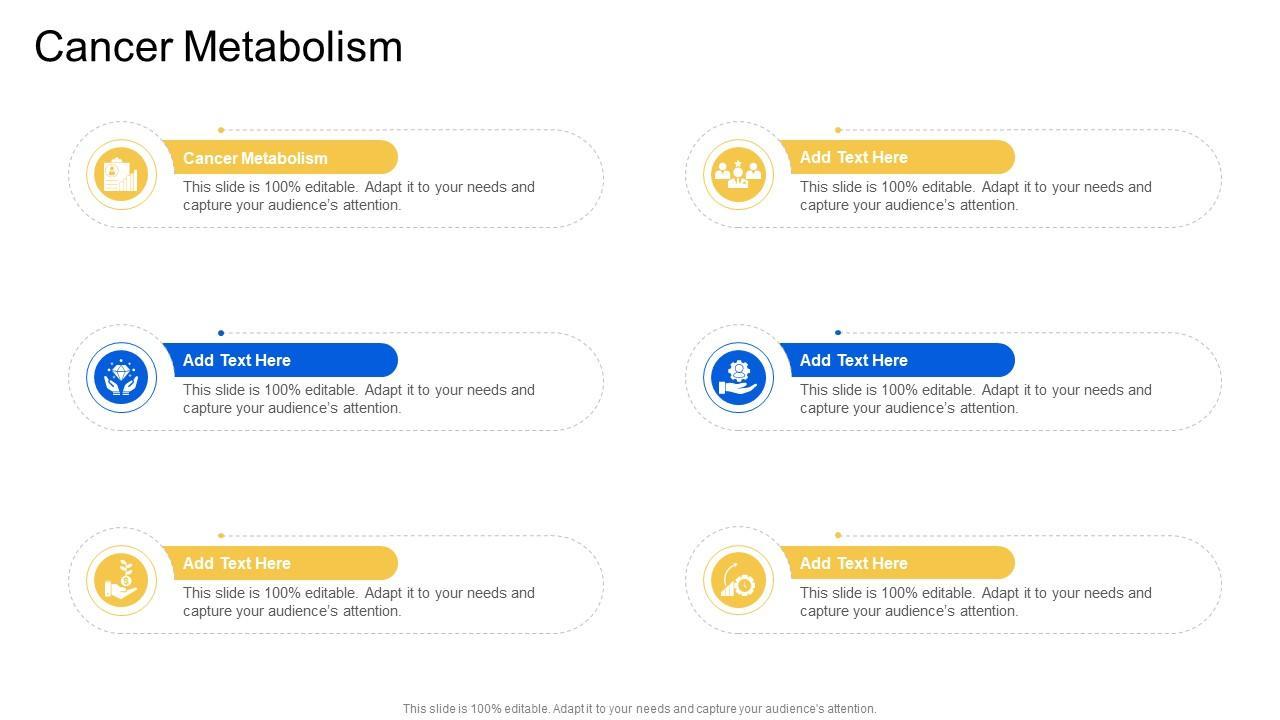The height and width of the screenshot is (720, 1280).
Task: Select description text beside gear clock icon
Action: 975,602
